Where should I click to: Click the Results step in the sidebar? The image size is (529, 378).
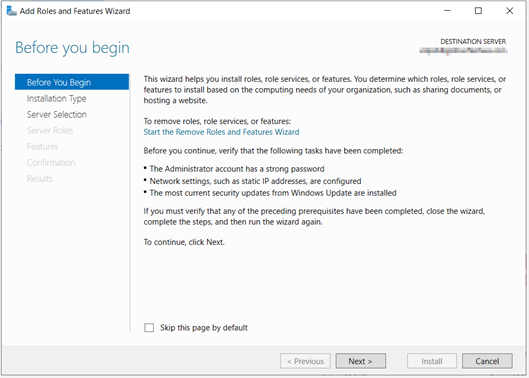pyautogui.click(x=40, y=179)
